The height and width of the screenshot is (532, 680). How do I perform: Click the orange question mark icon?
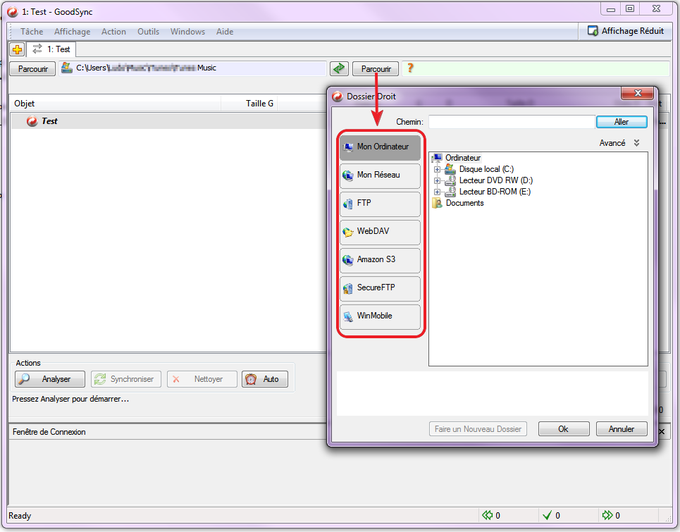[410, 68]
